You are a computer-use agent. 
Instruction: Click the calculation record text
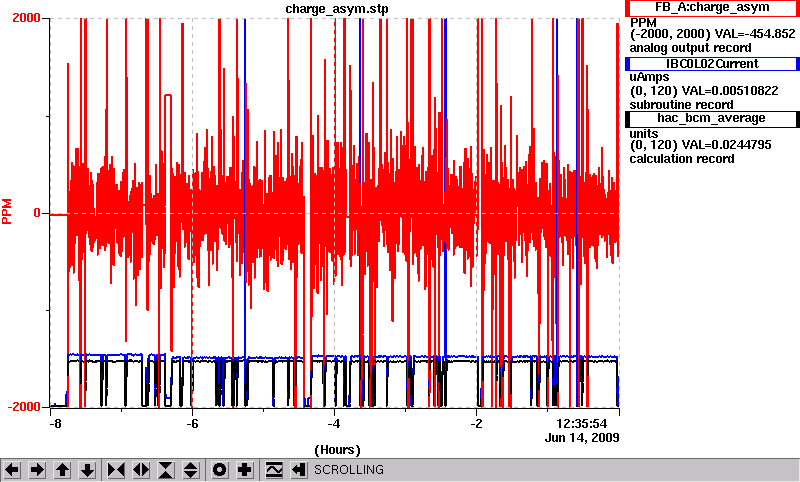[682, 159]
